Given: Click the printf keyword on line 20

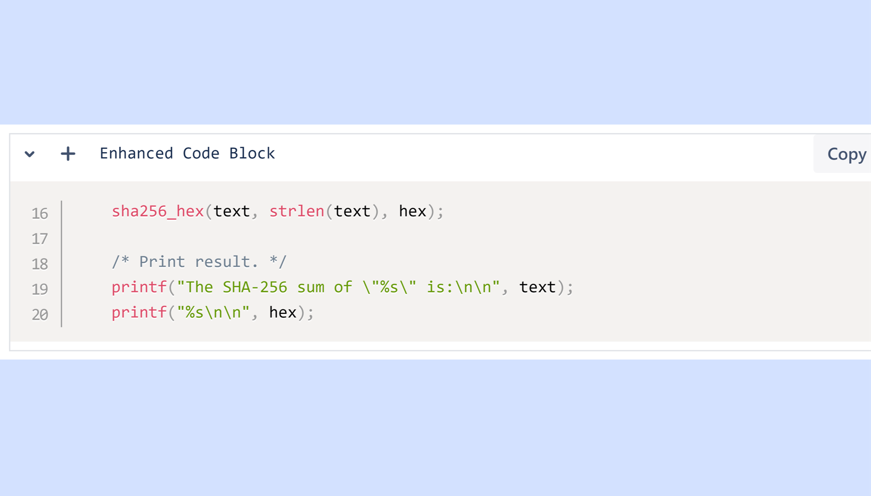Looking at the screenshot, I should (x=139, y=312).
